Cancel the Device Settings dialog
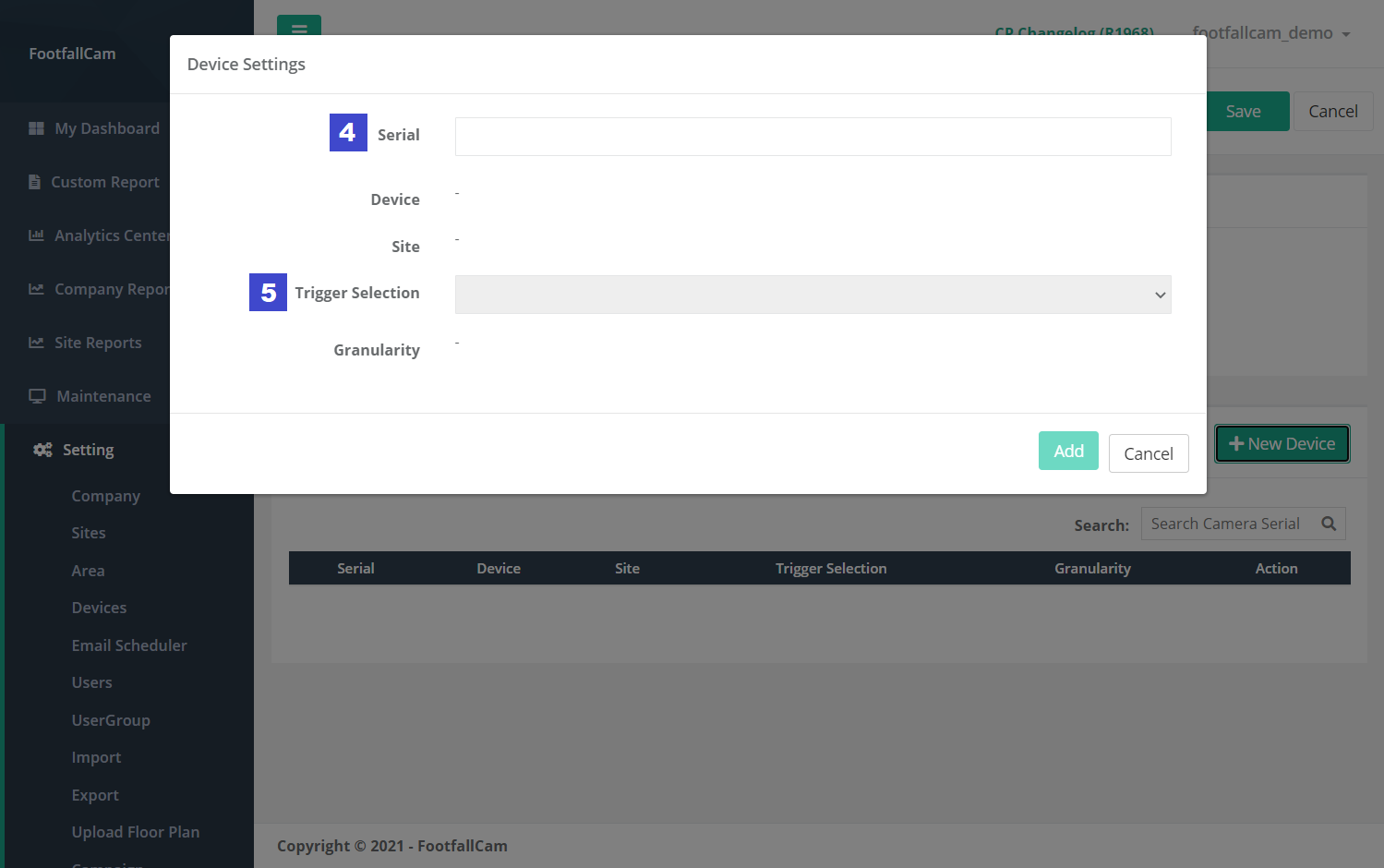 pos(1149,453)
